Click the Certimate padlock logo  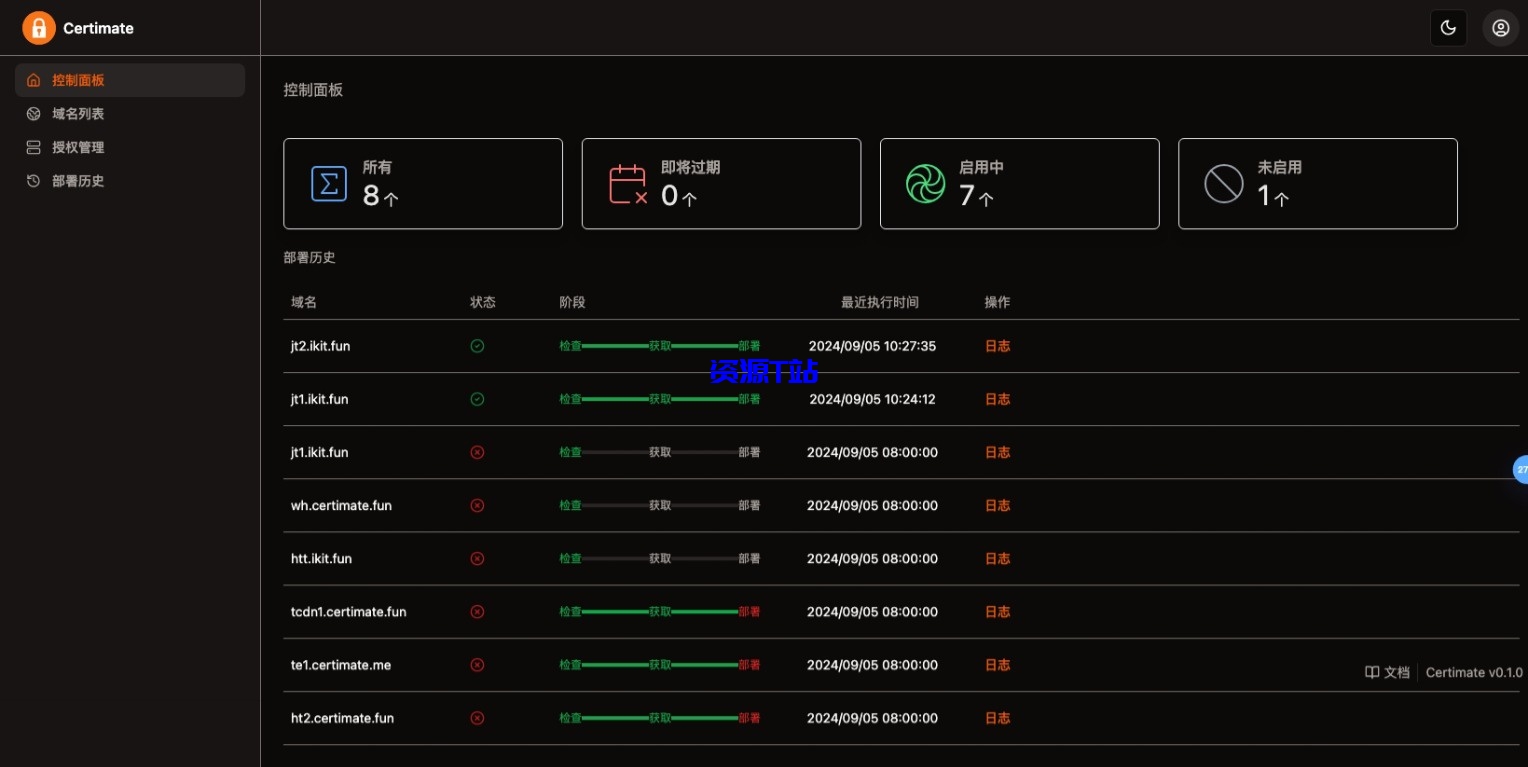pos(39,27)
